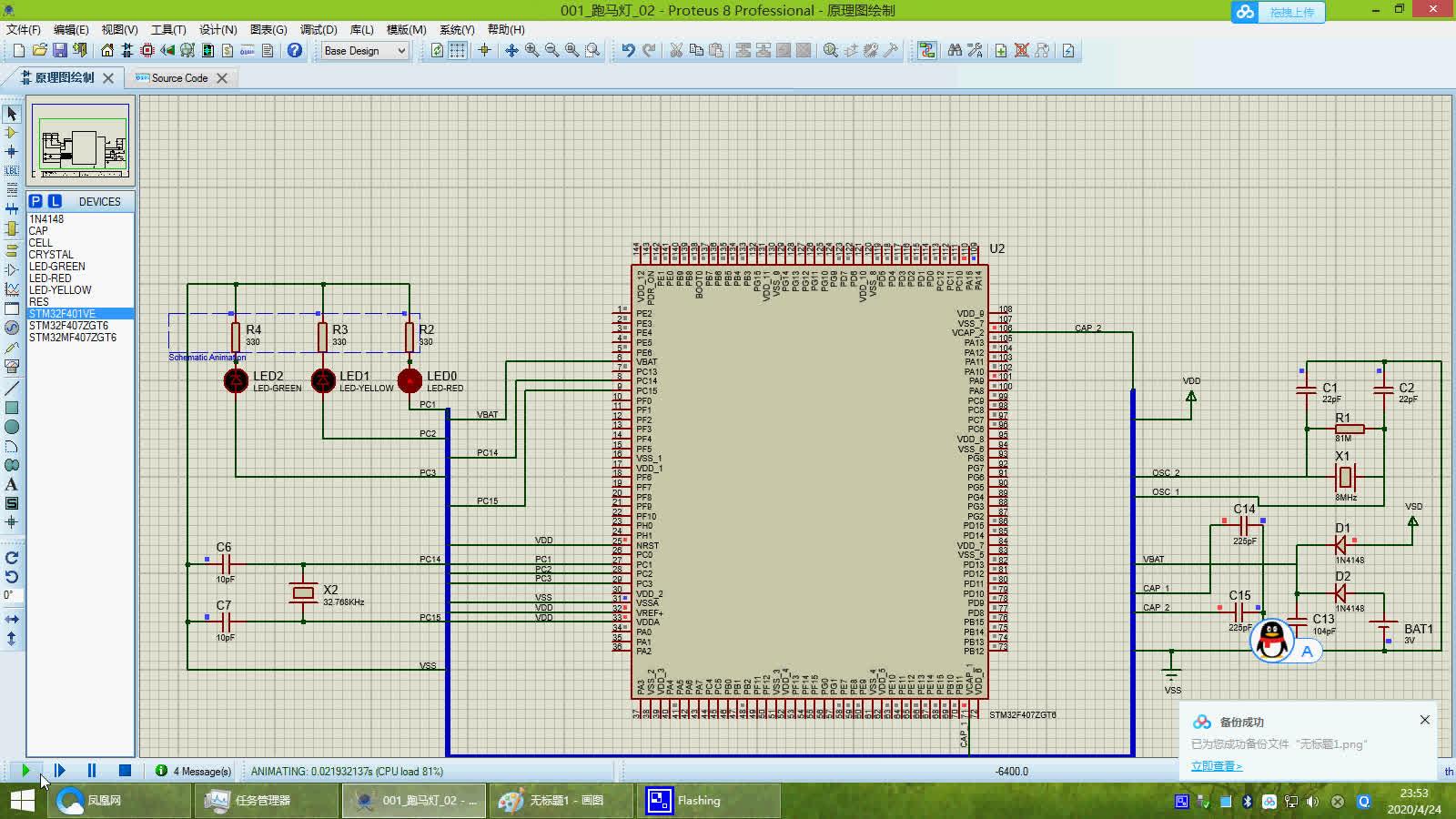Viewport: 1456px width, 819px height.
Task: Close the 原理图绘制 tab
Action: [108, 78]
